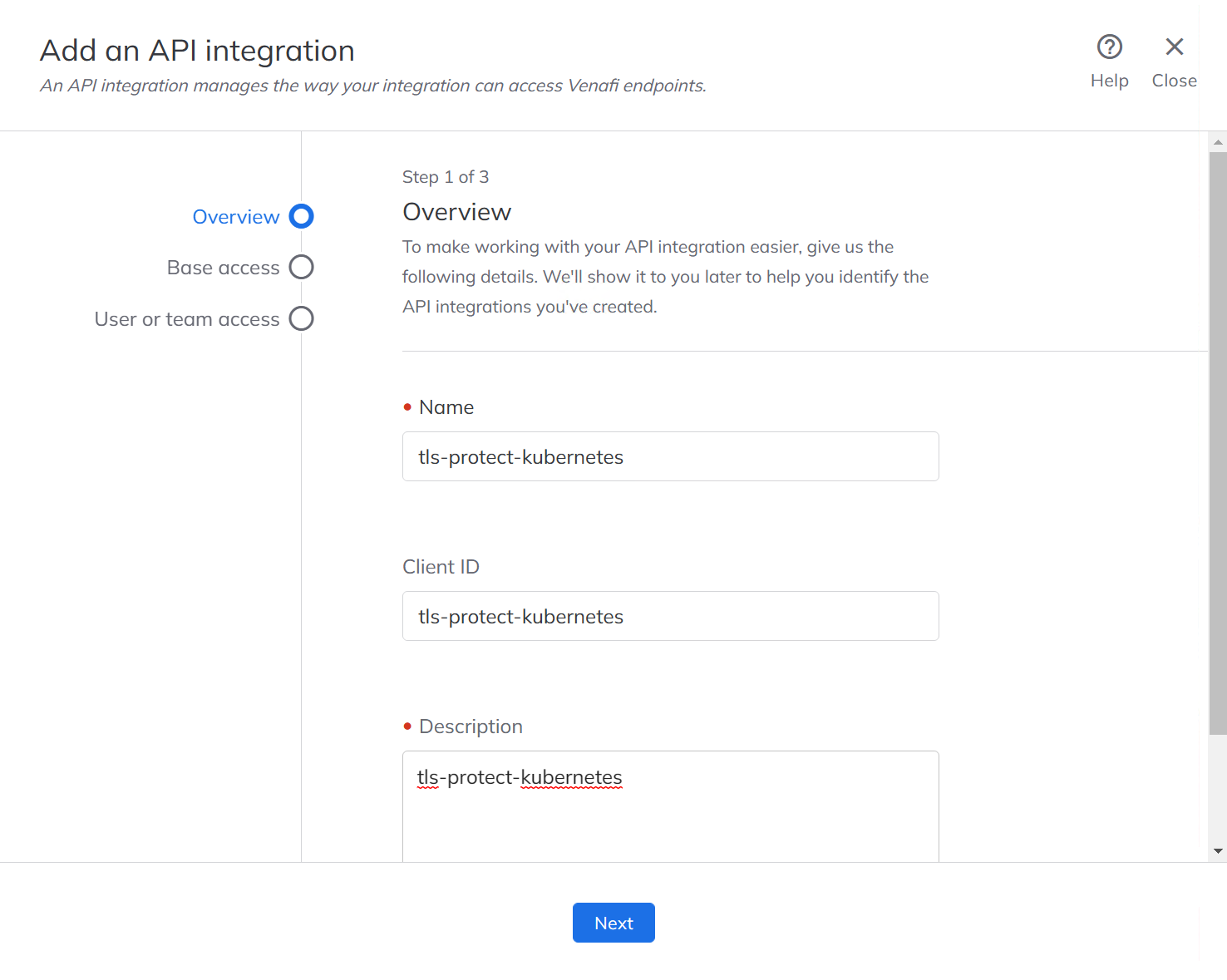Screen dimensions: 1227x980
Task: Click the Overview section heading
Action: coord(456,212)
